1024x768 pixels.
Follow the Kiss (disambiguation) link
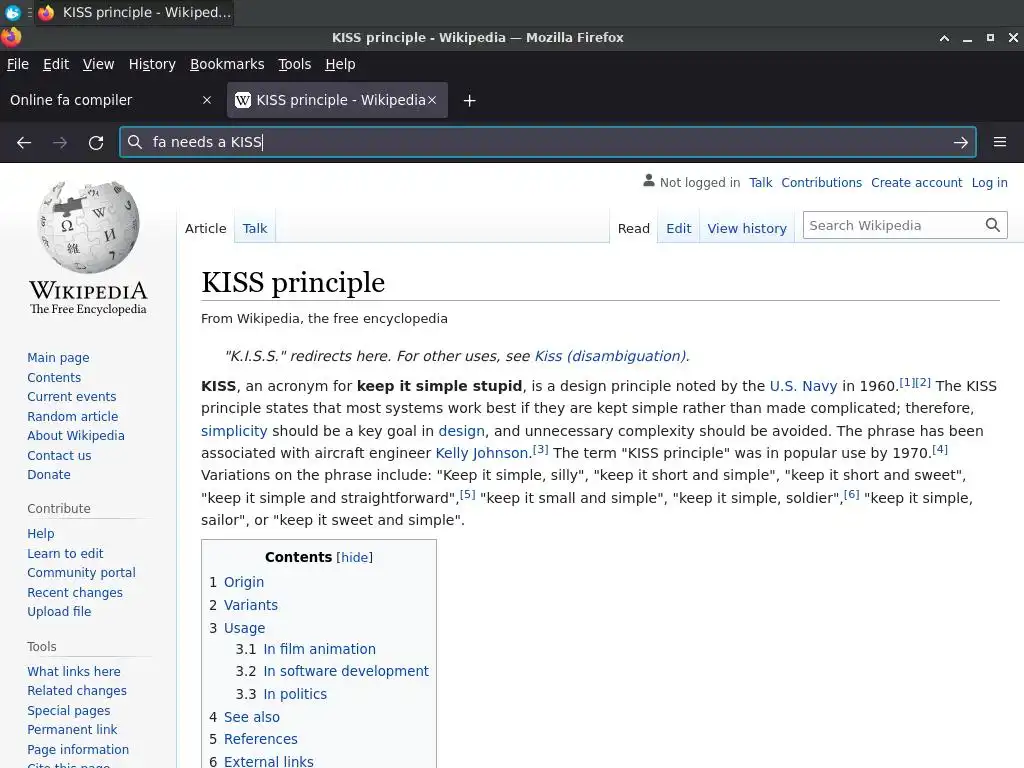pos(611,356)
